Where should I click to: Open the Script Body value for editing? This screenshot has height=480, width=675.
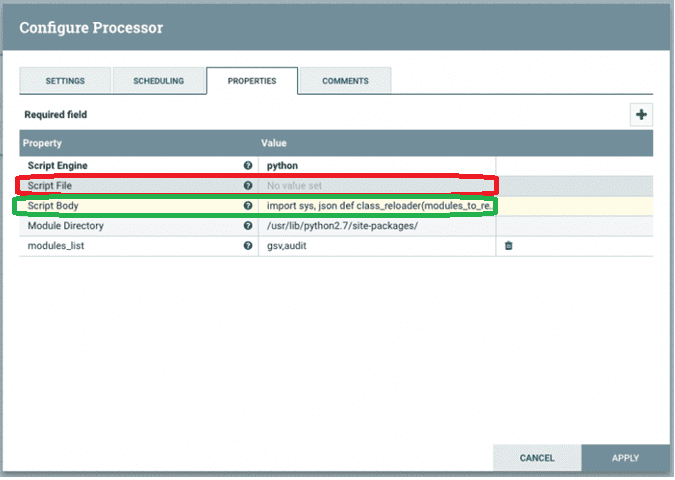click(x=375, y=206)
